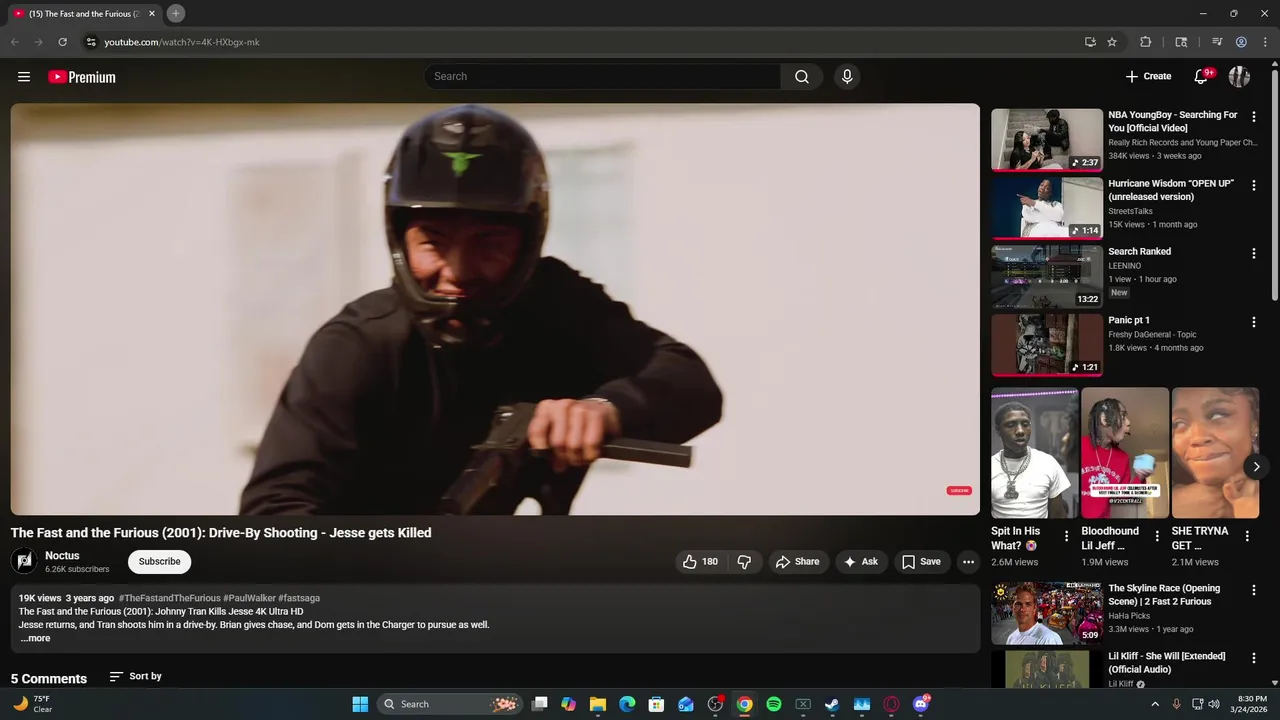The width and height of the screenshot is (1280, 720).
Task: Click the Create button
Action: [x=1148, y=77]
